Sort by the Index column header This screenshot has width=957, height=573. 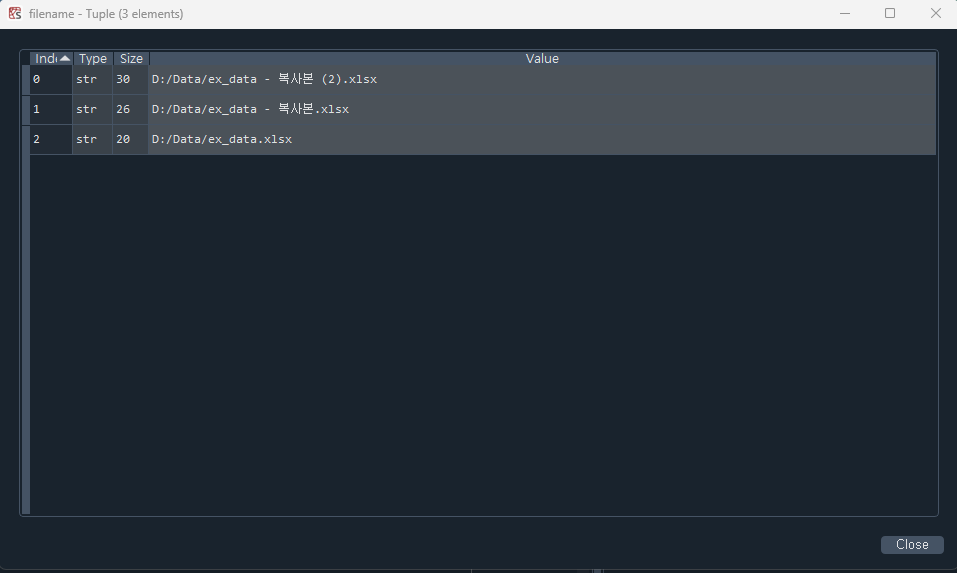[51, 59]
